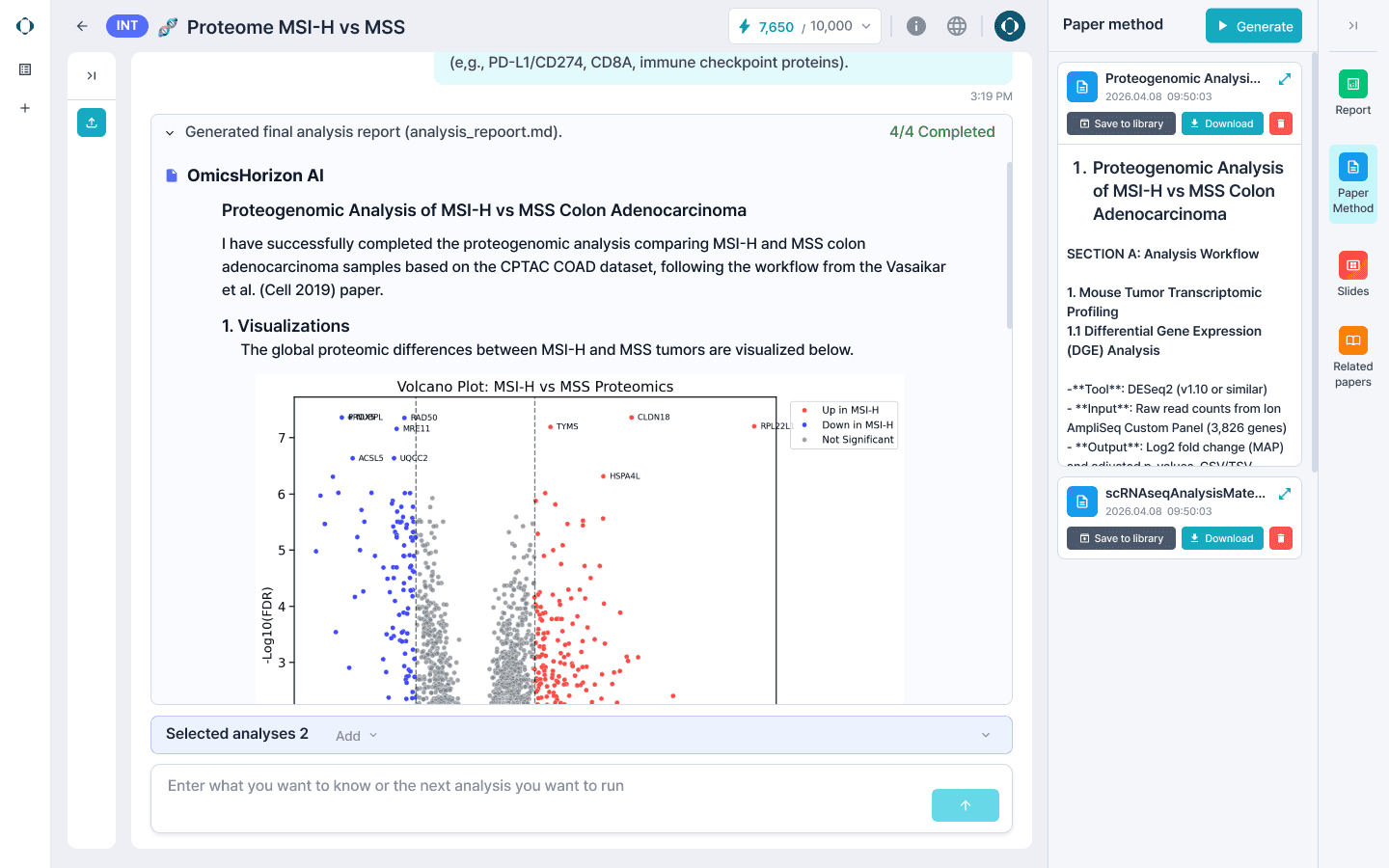This screenshot has height=868, width=1389.
Task: Click the Generate button
Action: (1254, 26)
